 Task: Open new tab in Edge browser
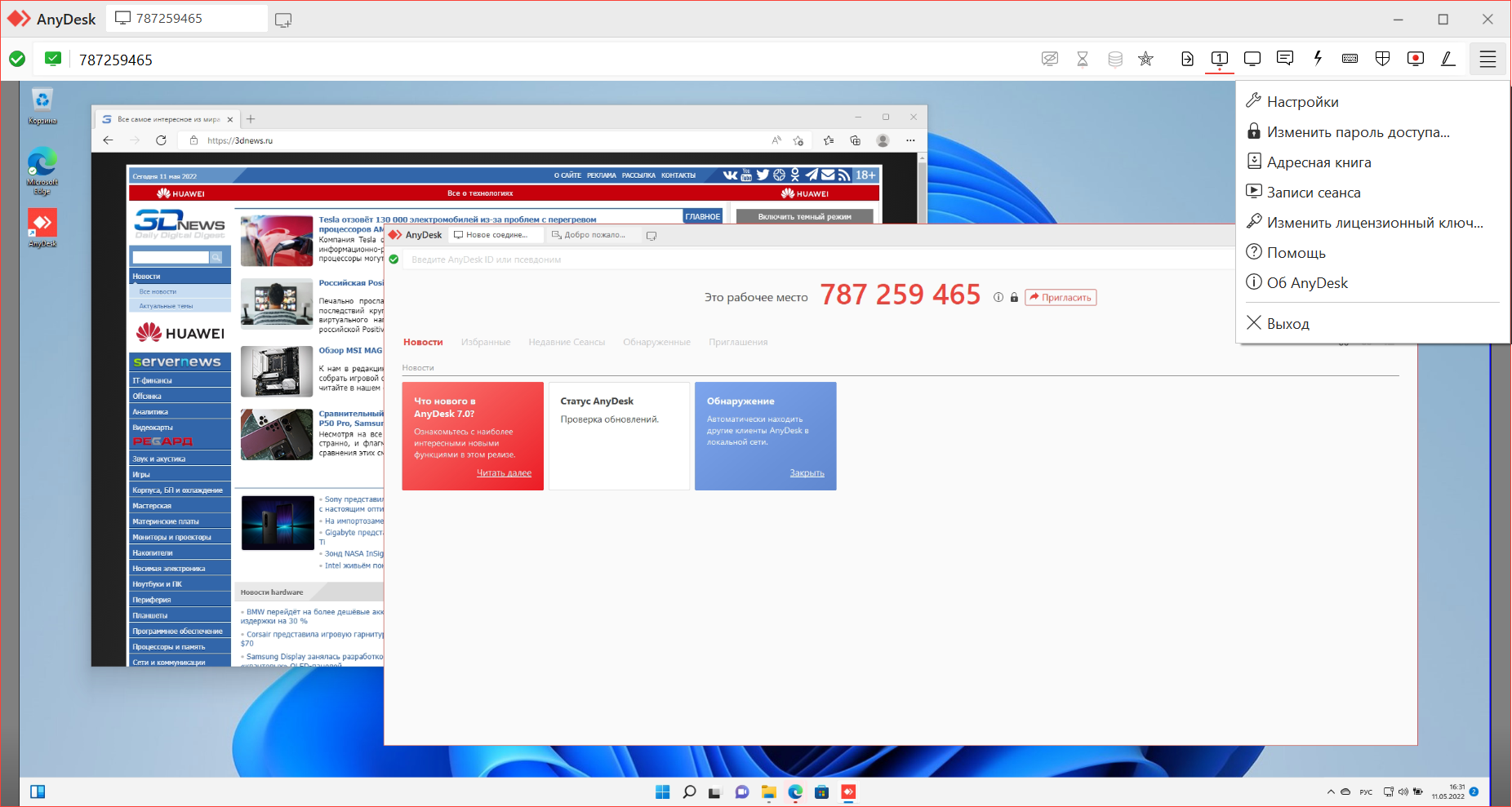point(251,119)
